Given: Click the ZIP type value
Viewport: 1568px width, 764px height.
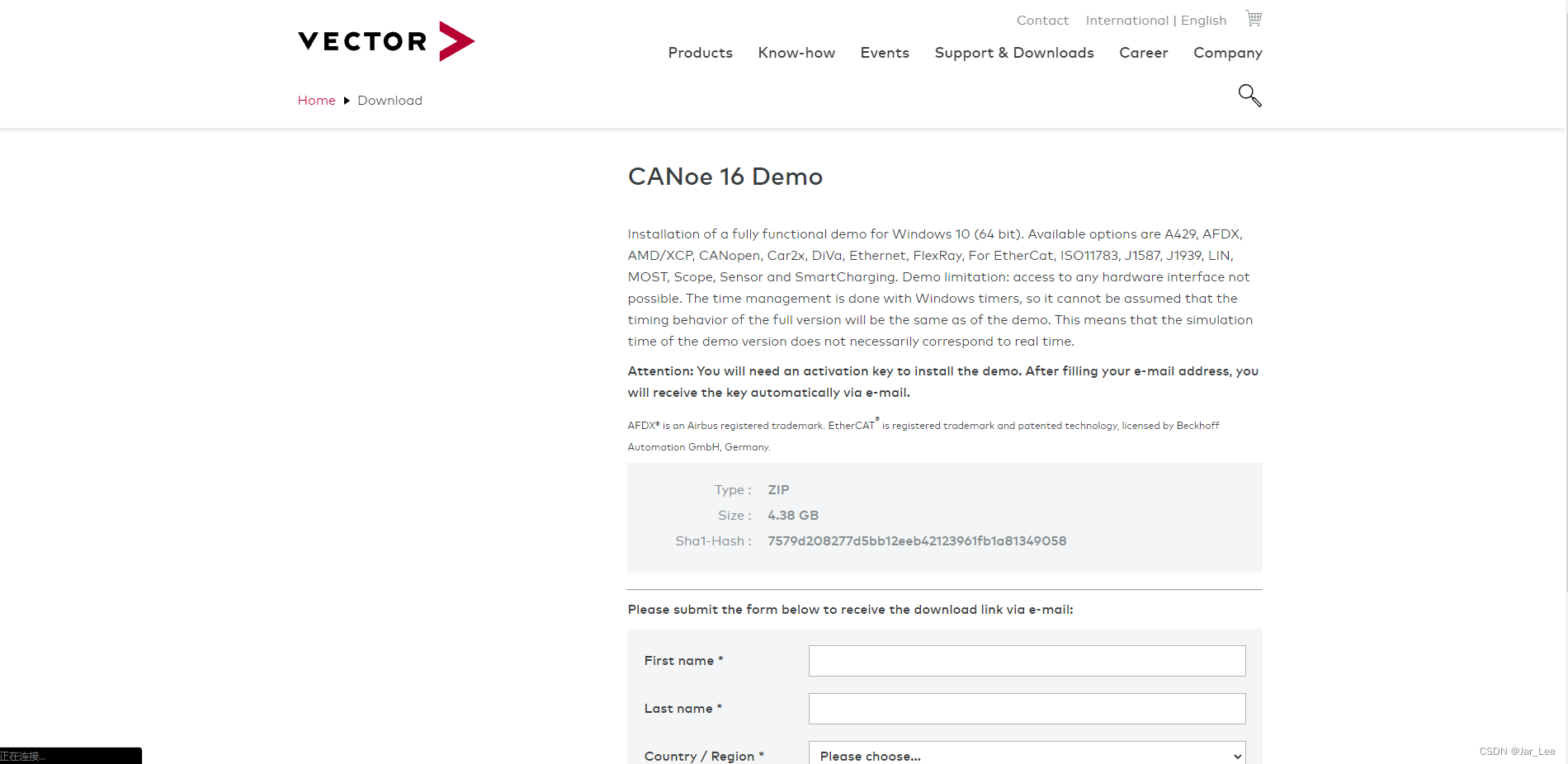Looking at the screenshot, I should click(x=778, y=490).
